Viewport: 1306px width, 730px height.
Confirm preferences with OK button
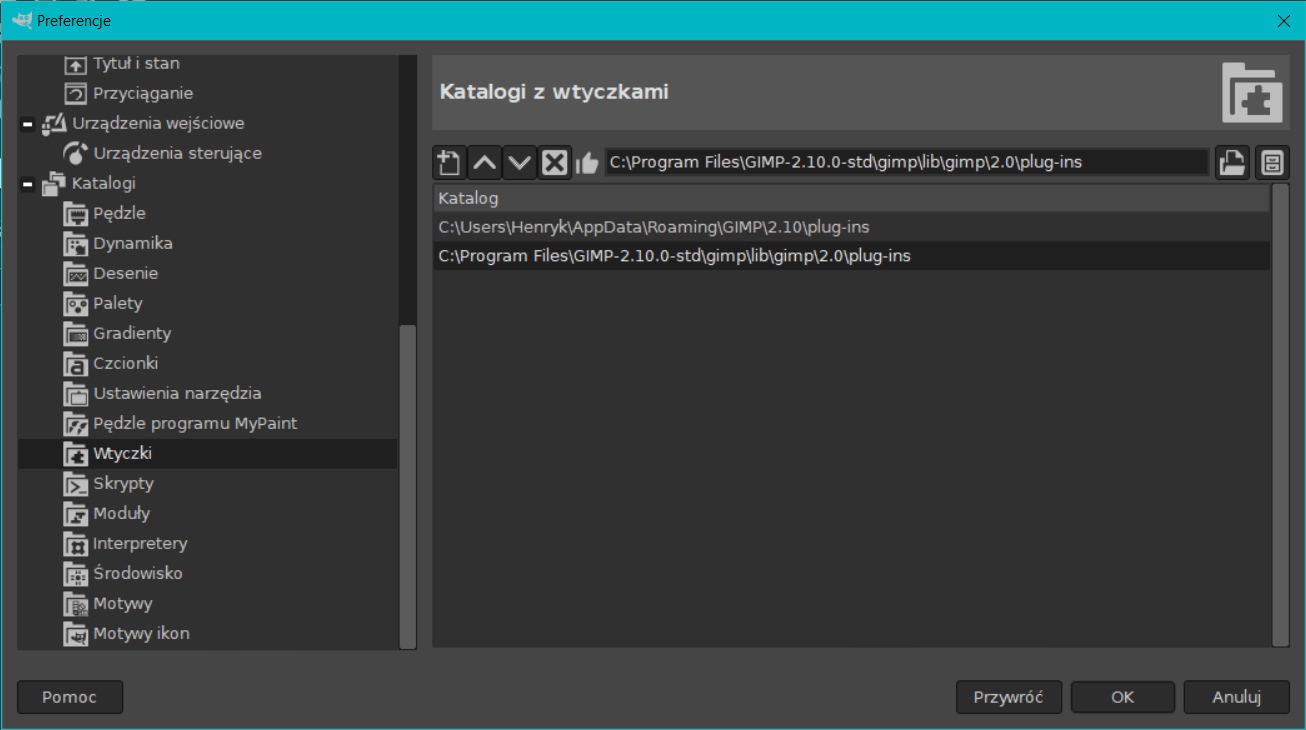tap(1122, 697)
